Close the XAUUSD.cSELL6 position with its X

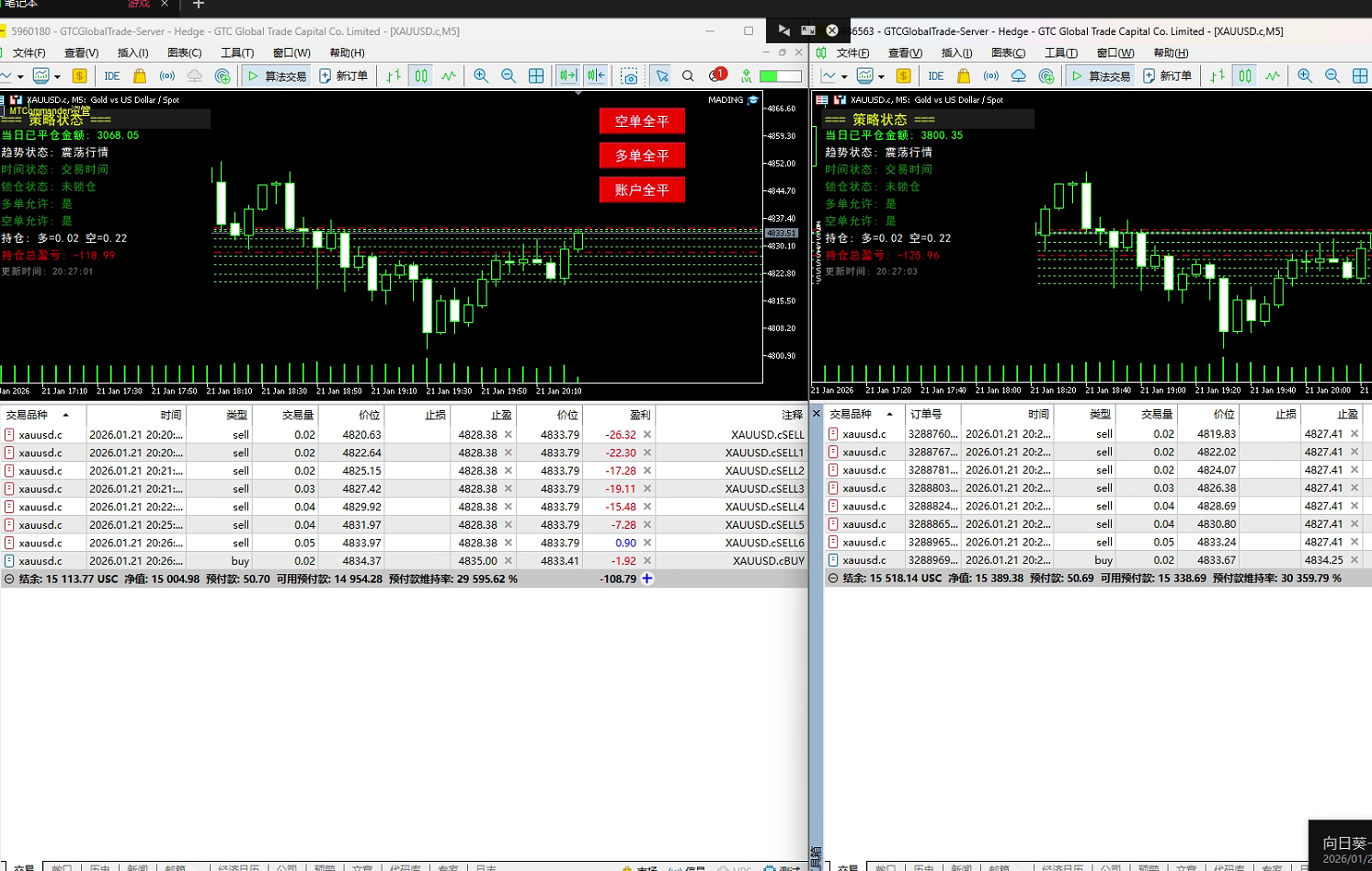(647, 543)
